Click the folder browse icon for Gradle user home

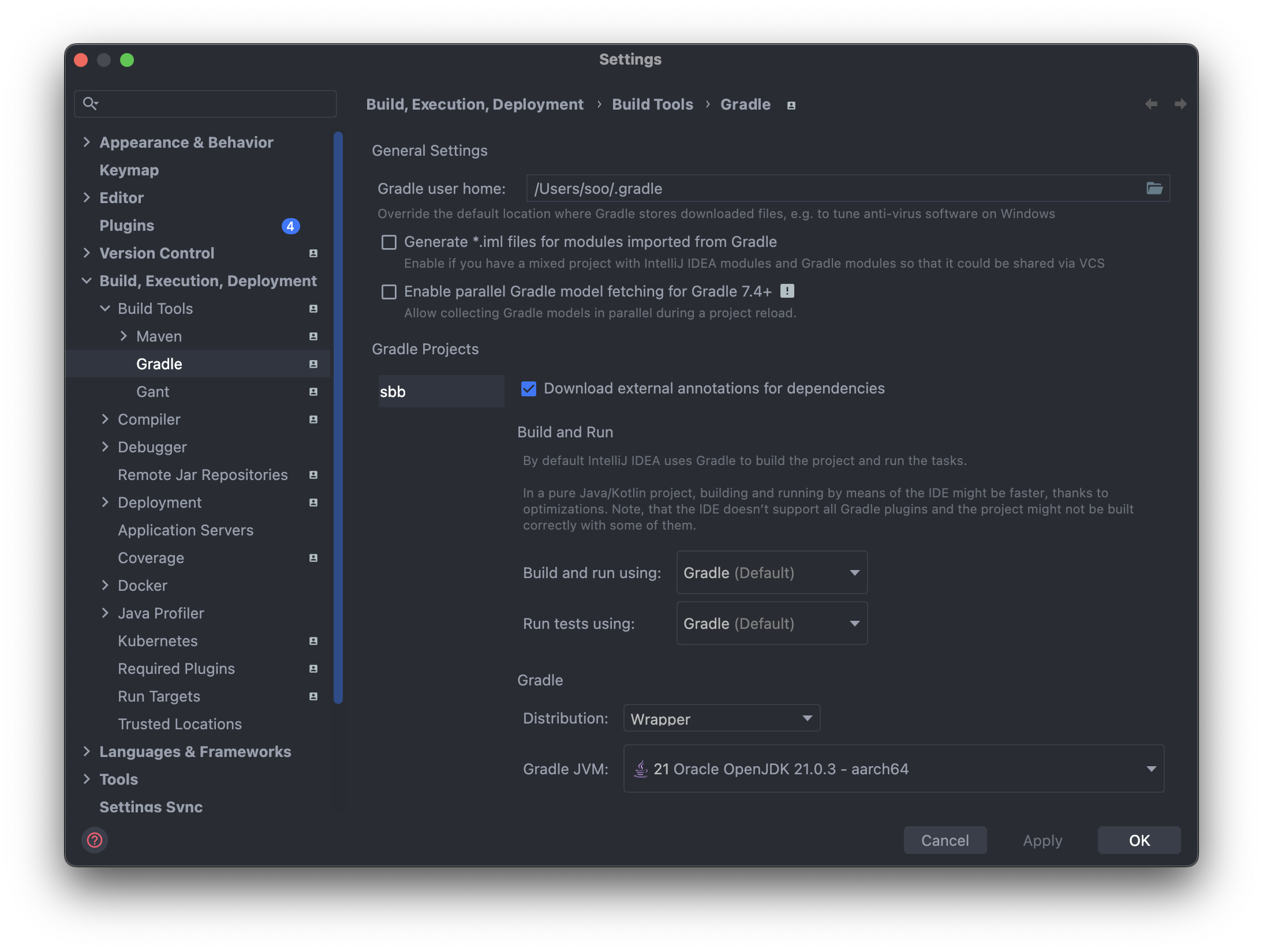tap(1154, 188)
